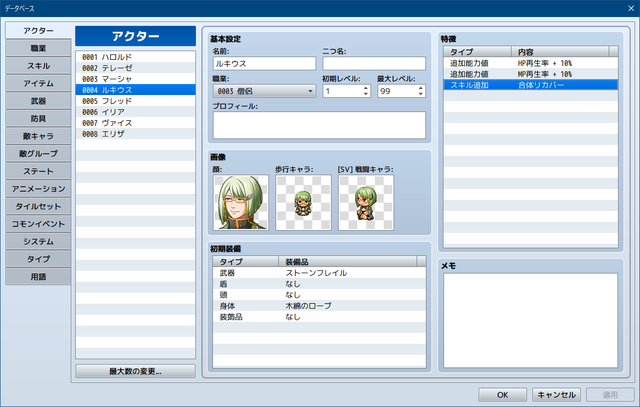Screen dimensions: 640x407
Task: Select actor 0008 エリザ
Action: tap(136, 134)
